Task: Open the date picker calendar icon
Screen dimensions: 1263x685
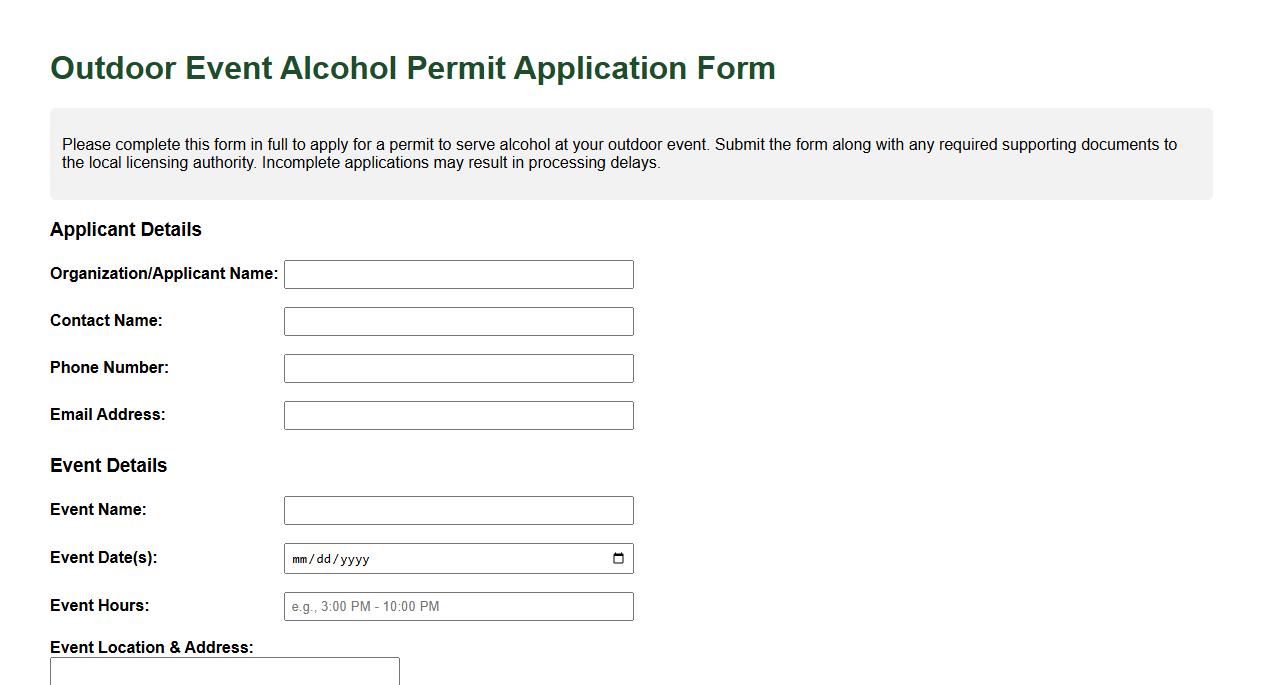Action: (x=620, y=558)
